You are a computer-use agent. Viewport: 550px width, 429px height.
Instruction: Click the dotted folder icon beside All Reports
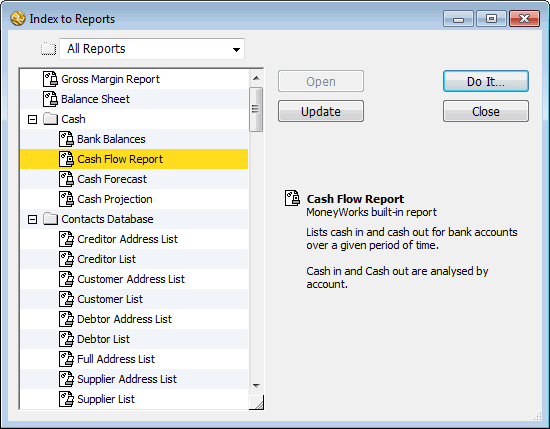(x=48, y=49)
